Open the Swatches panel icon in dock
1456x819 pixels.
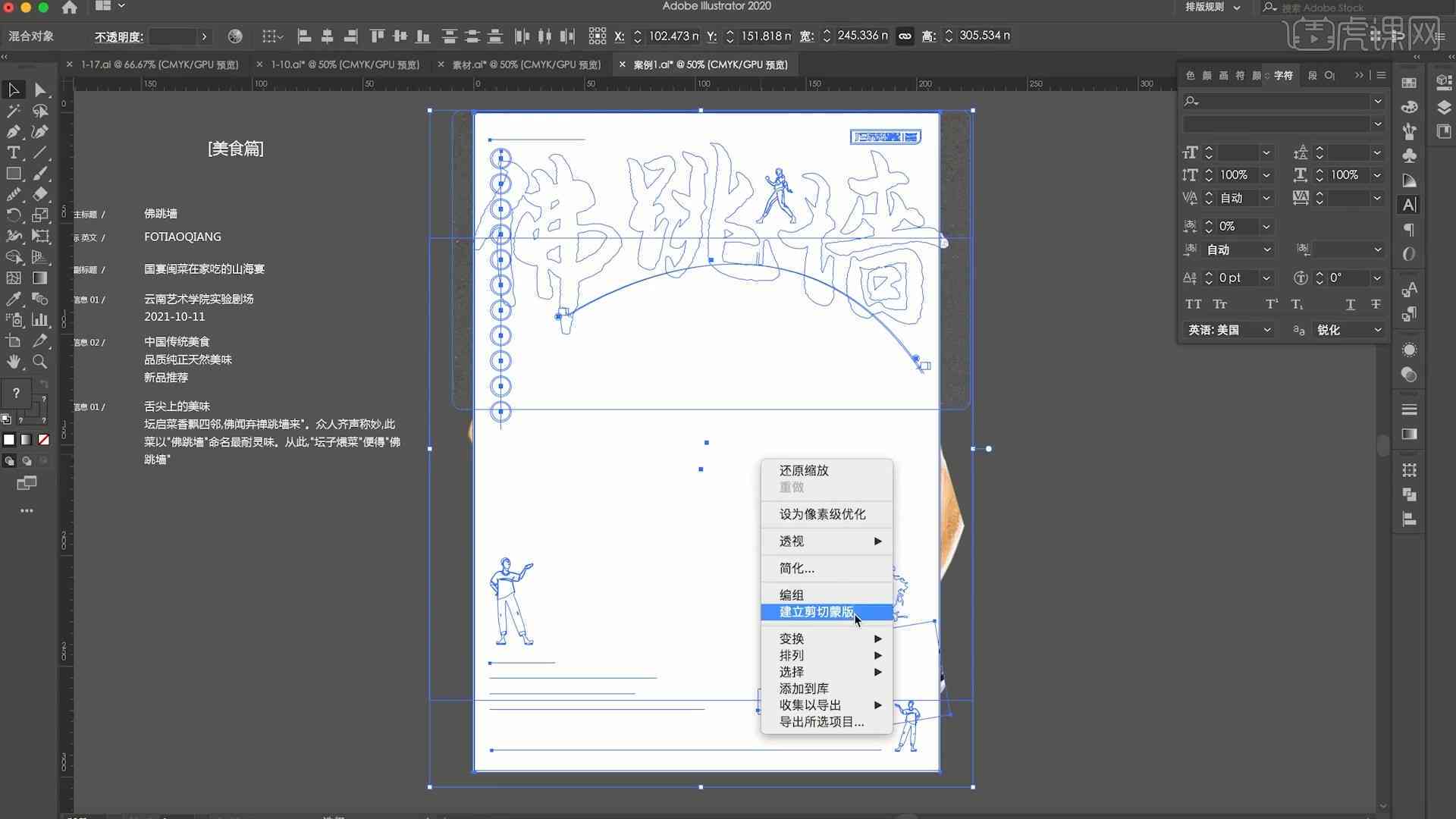coord(1410,83)
